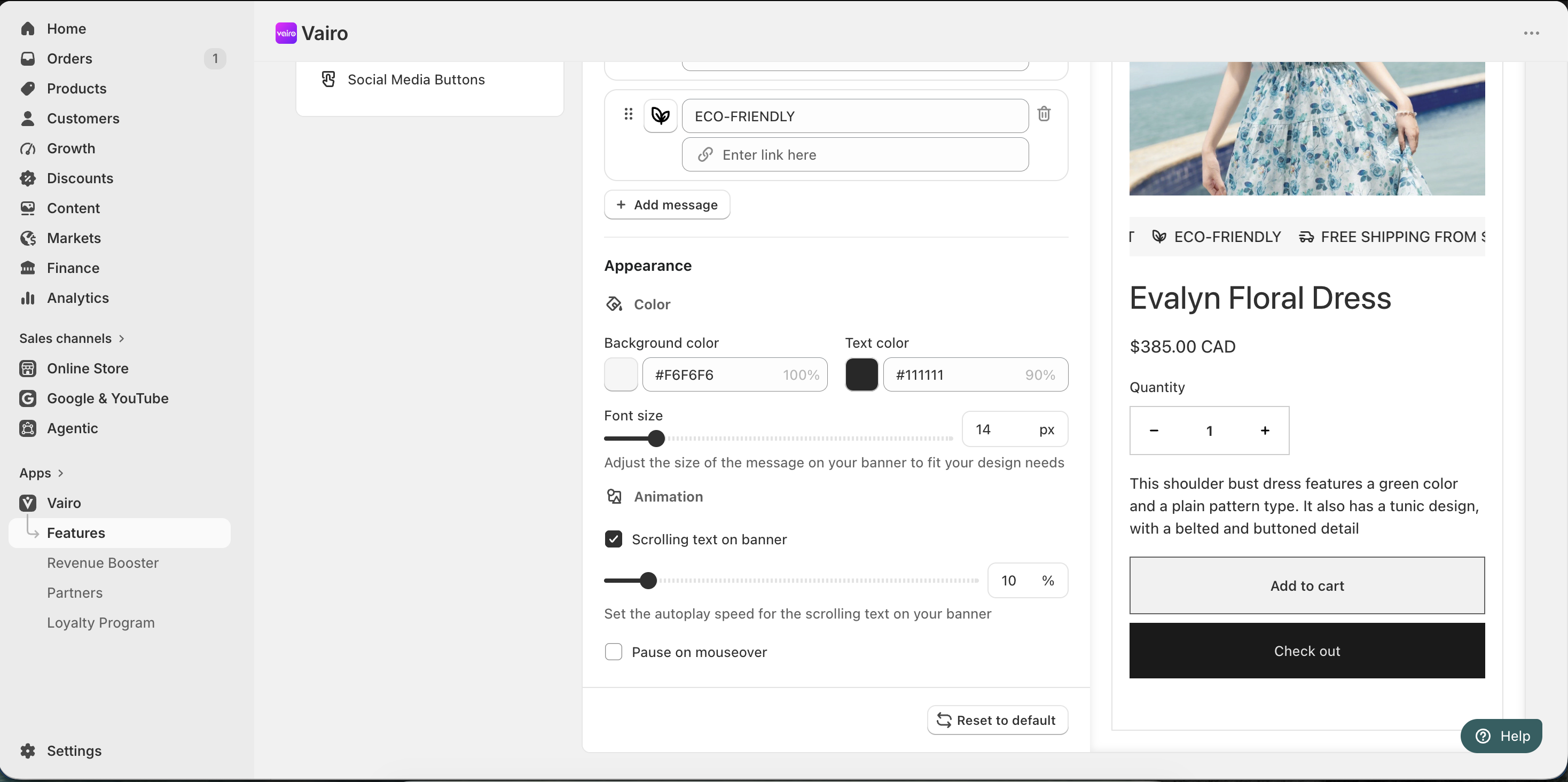Click the Social Media Buttons feature icon
Image resolution: width=1568 pixels, height=782 pixels.
pyautogui.click(x=328, y=79)
